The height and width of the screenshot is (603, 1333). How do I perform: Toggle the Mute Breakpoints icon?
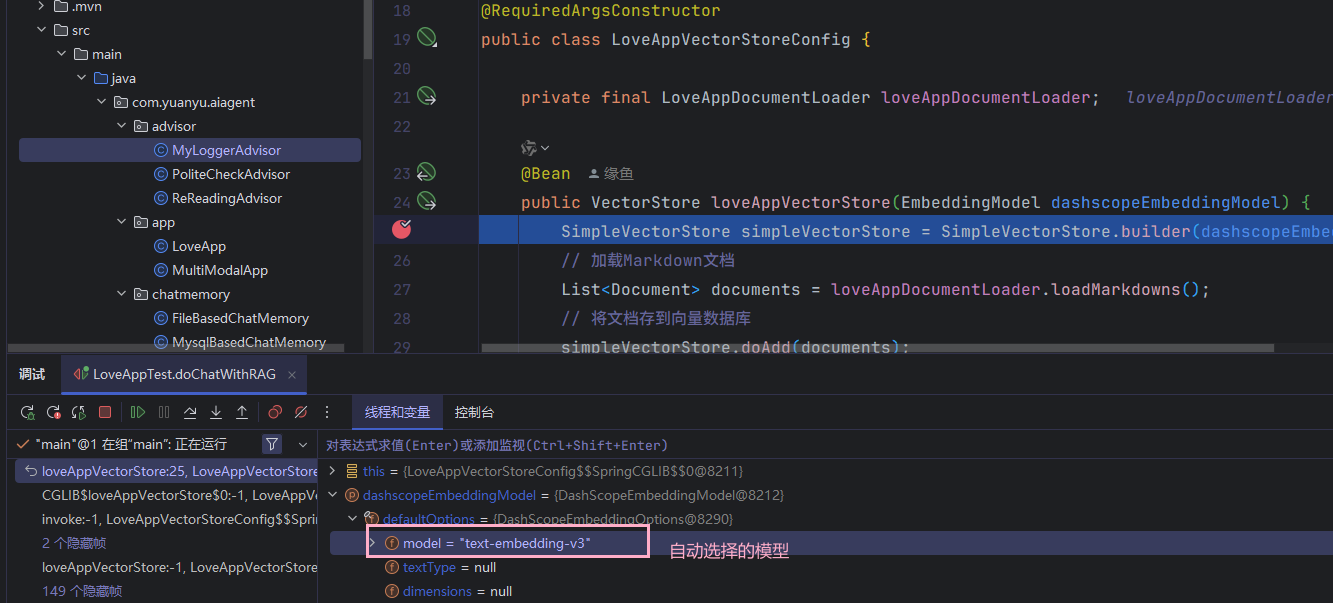coord(301,412)
